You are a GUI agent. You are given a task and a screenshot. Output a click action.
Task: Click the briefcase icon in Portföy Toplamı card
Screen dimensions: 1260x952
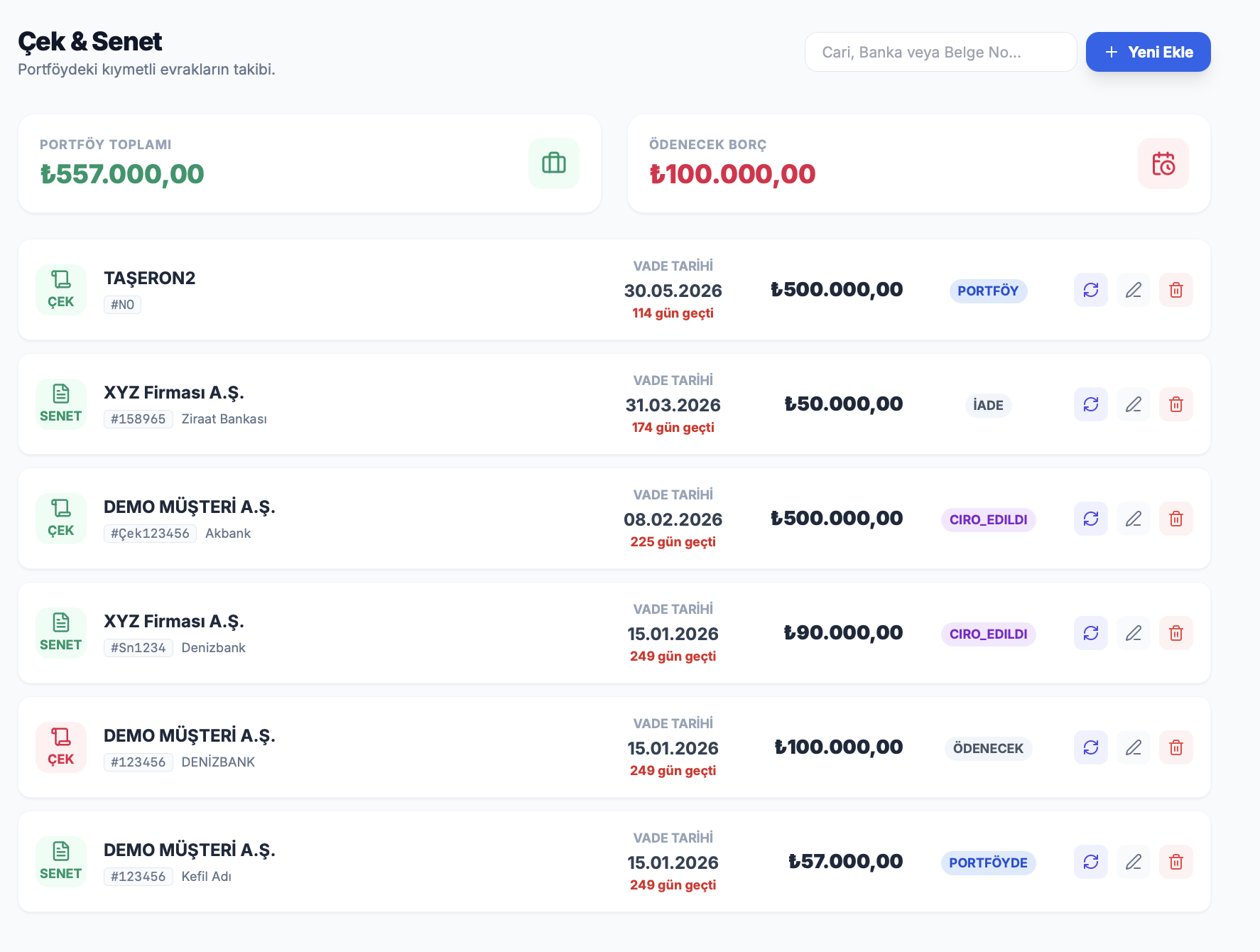[x=553, y=163]
